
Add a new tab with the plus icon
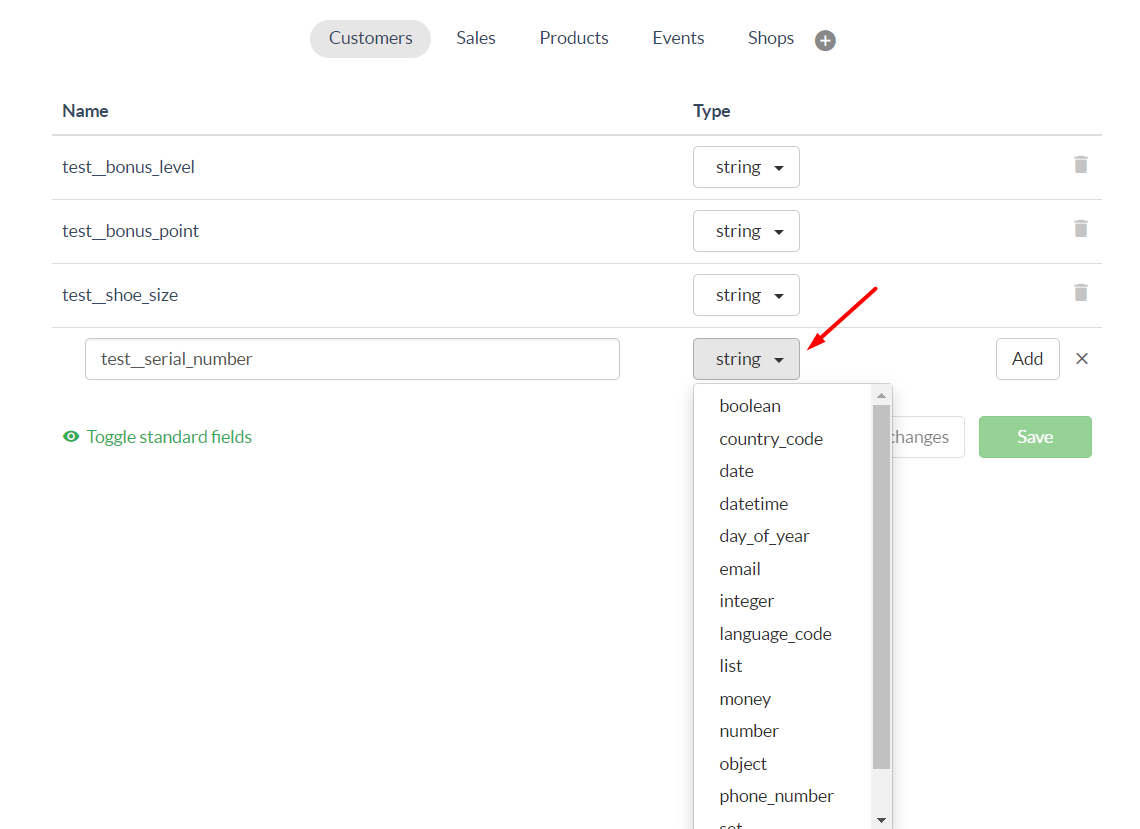click(824, 40)
